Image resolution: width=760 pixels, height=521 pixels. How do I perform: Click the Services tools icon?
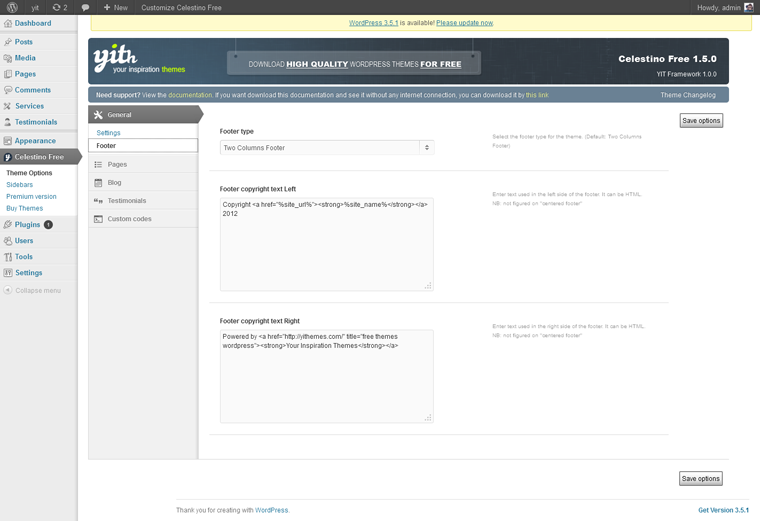8,106
